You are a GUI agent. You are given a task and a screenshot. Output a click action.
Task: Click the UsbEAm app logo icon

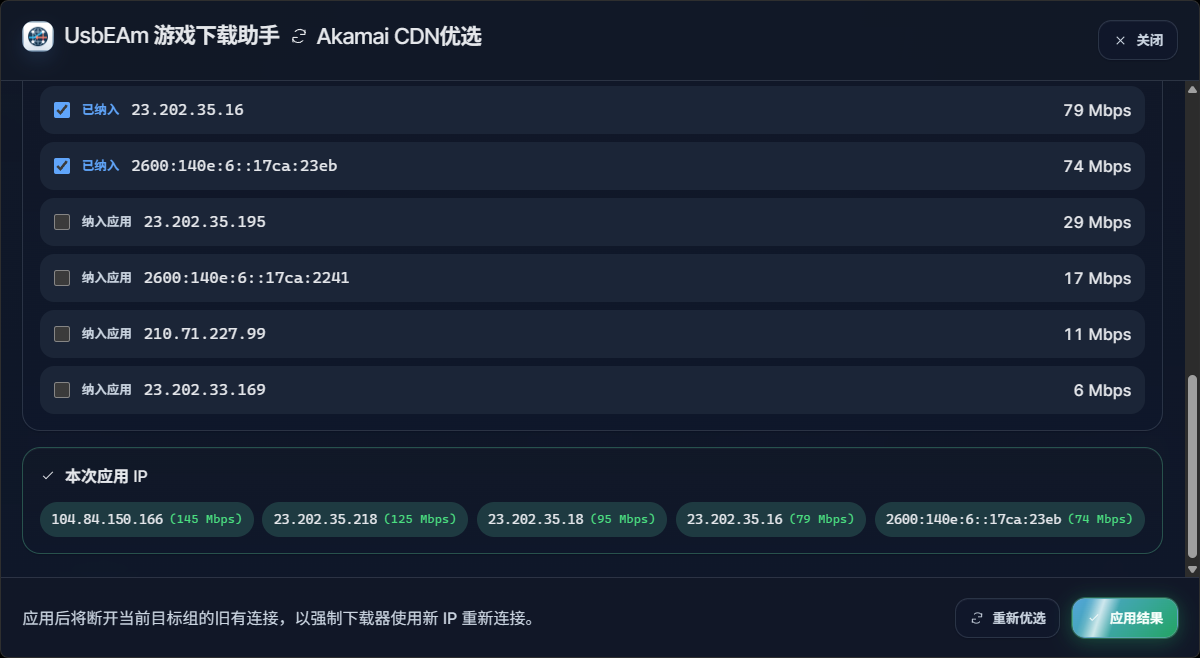pos(38,37)
